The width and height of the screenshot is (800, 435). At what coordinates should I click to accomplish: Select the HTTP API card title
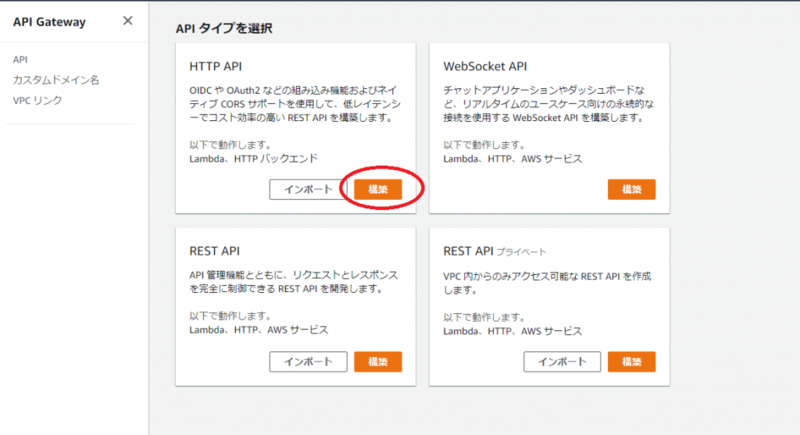[x=216, y=66]
